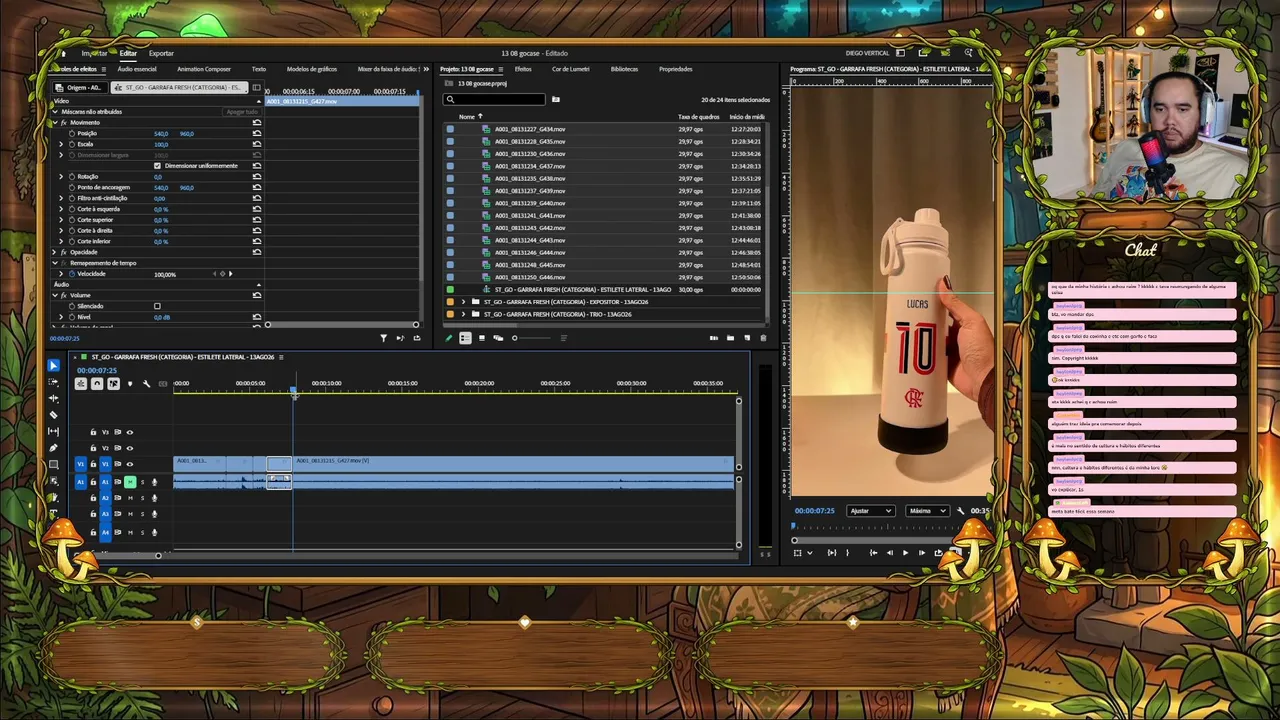The width and height of the screenshot is (1280, 720).
Task: Open the Propriedades tab
Action: tap(675, 69)
